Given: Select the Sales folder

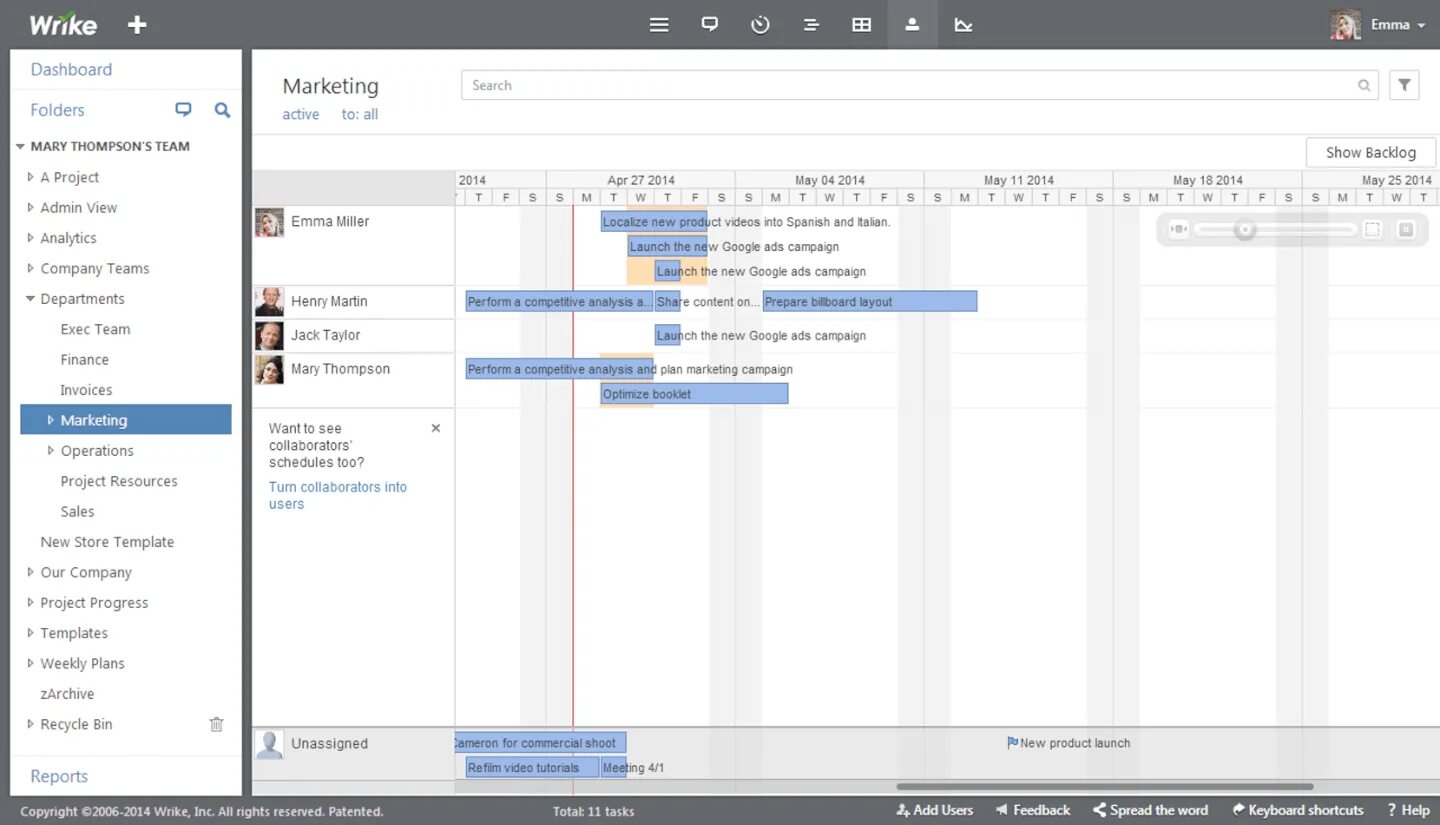Looking at the screenshot, I should (77, 511).
